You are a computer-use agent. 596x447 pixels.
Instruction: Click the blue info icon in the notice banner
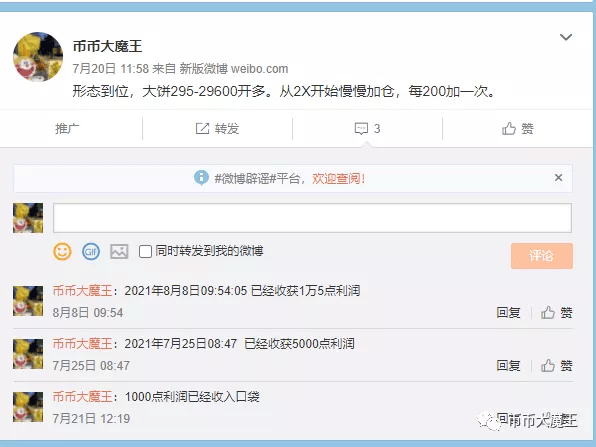(201, 178)
